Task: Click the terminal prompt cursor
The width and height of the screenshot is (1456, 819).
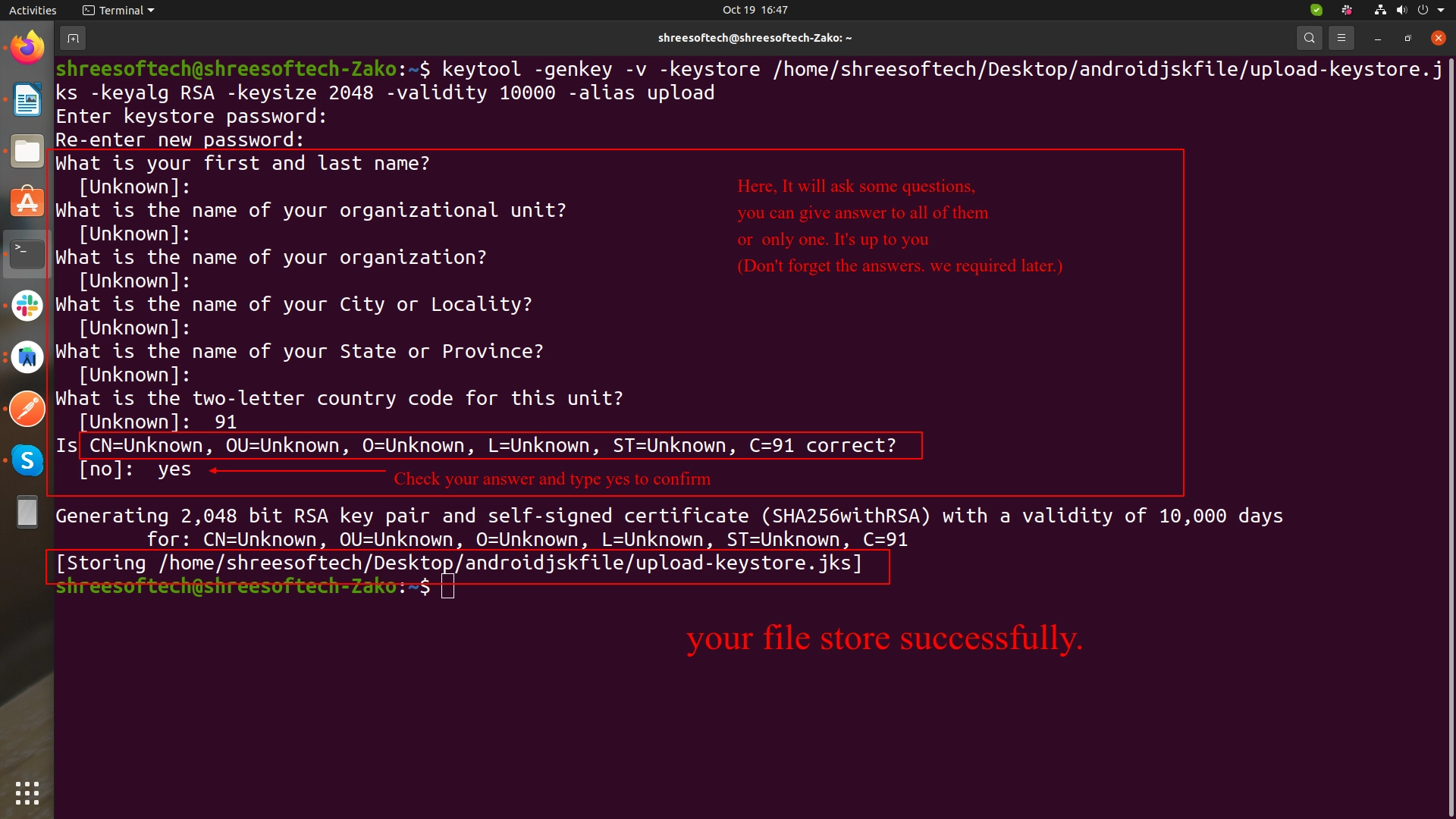Action: tap(447, 586)
